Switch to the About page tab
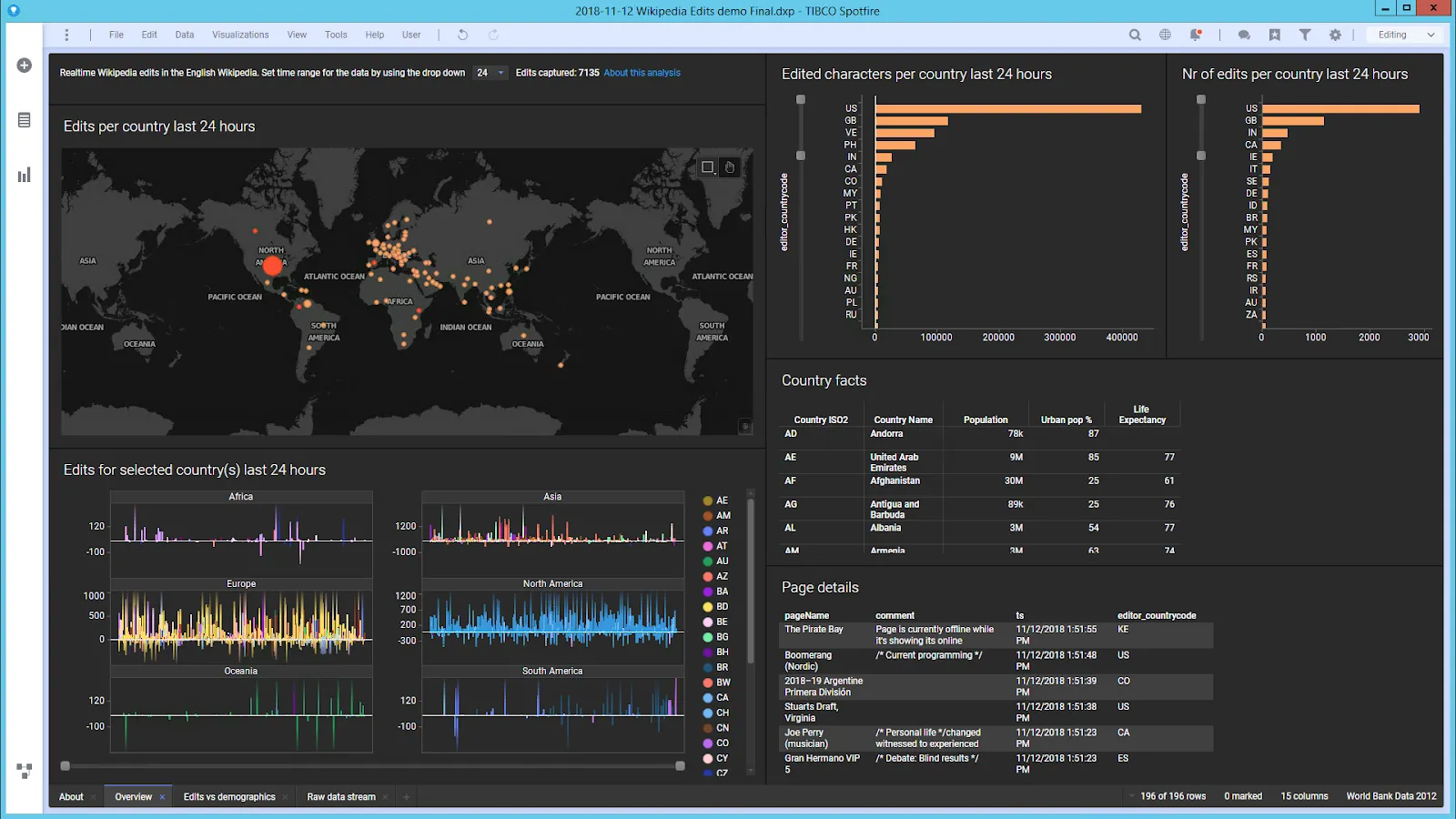 coord(71,797)
